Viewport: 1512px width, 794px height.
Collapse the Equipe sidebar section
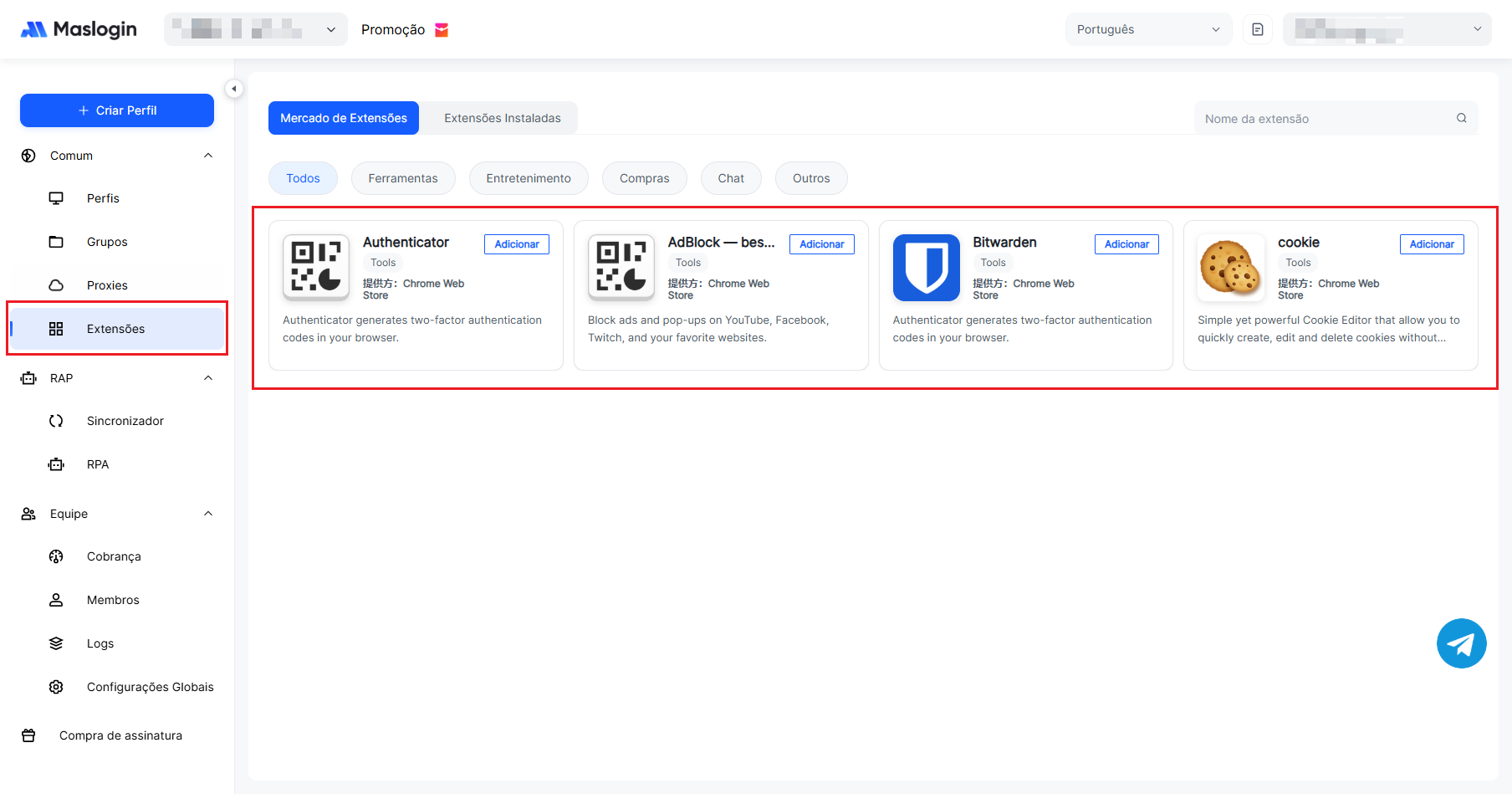(x=208, y=514)
